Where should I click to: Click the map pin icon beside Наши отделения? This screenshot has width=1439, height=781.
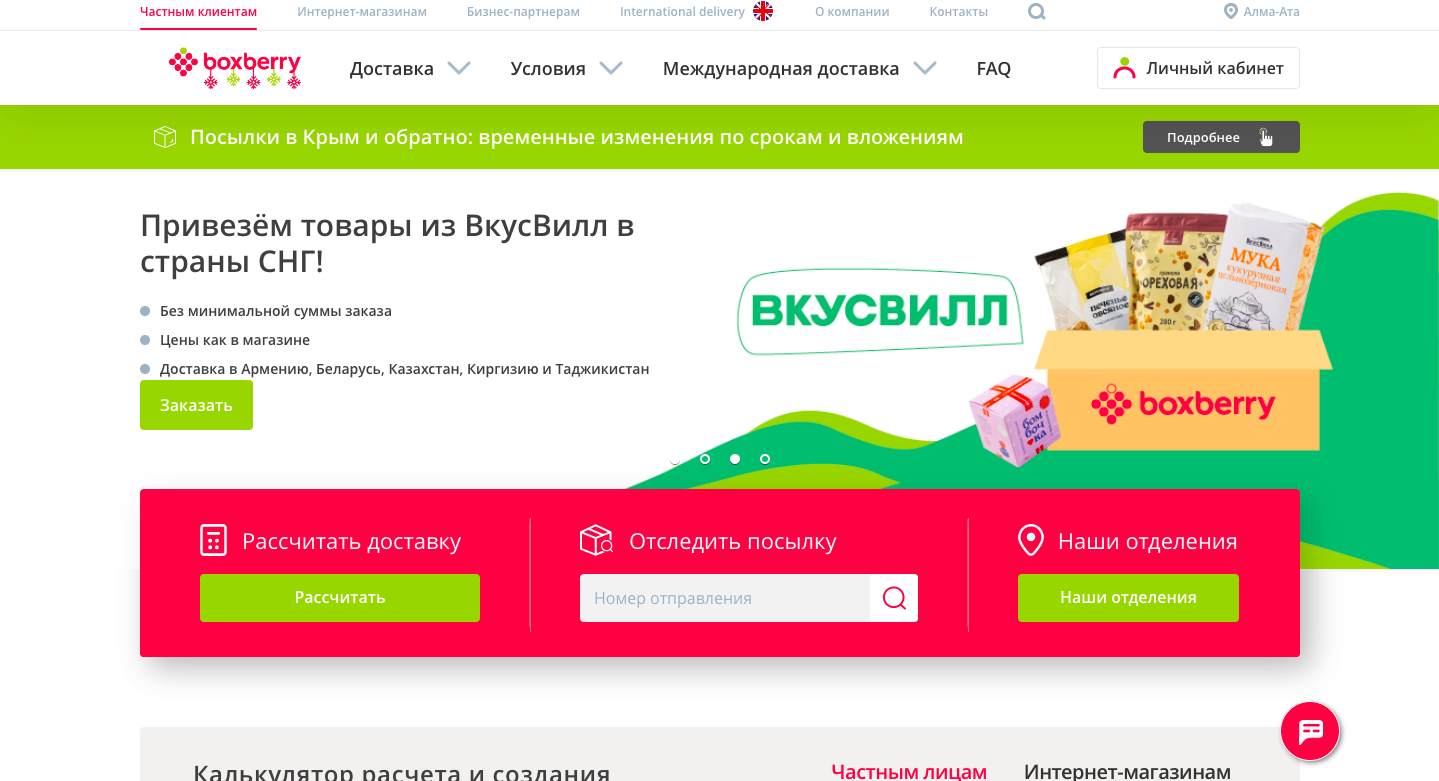(x=1031, y=541)
